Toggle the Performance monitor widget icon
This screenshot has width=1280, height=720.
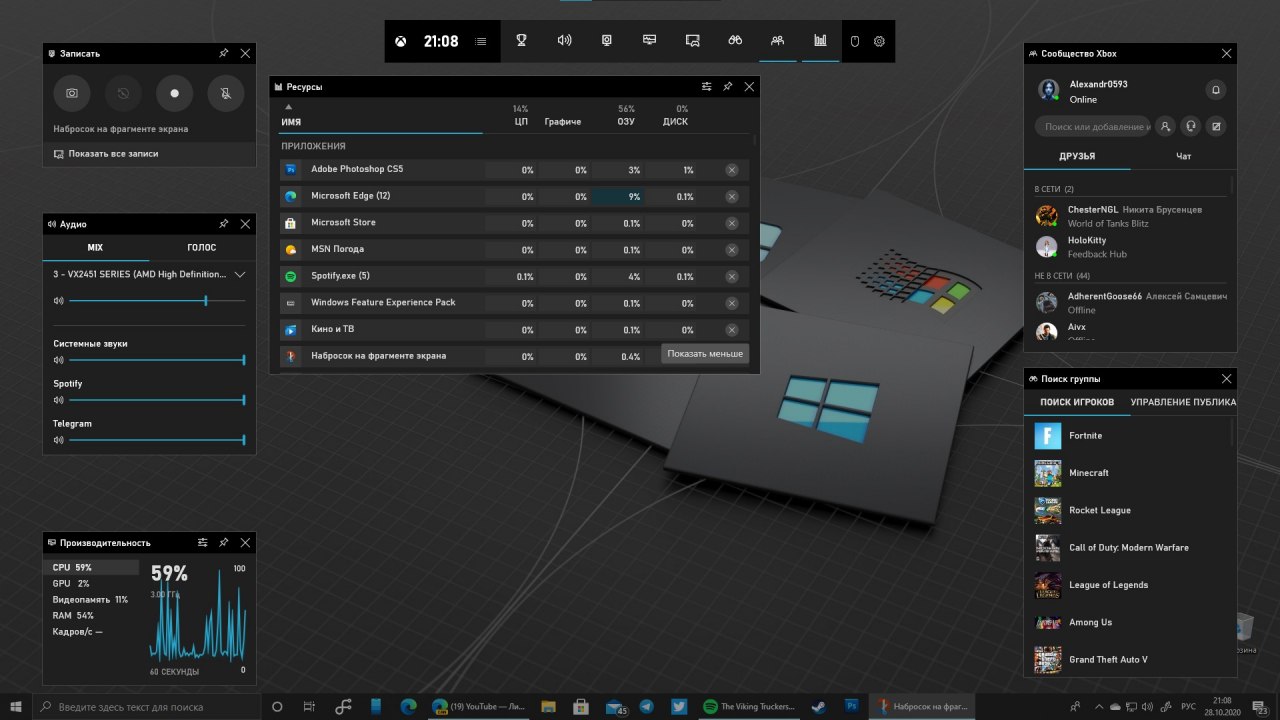coord(649,41)
